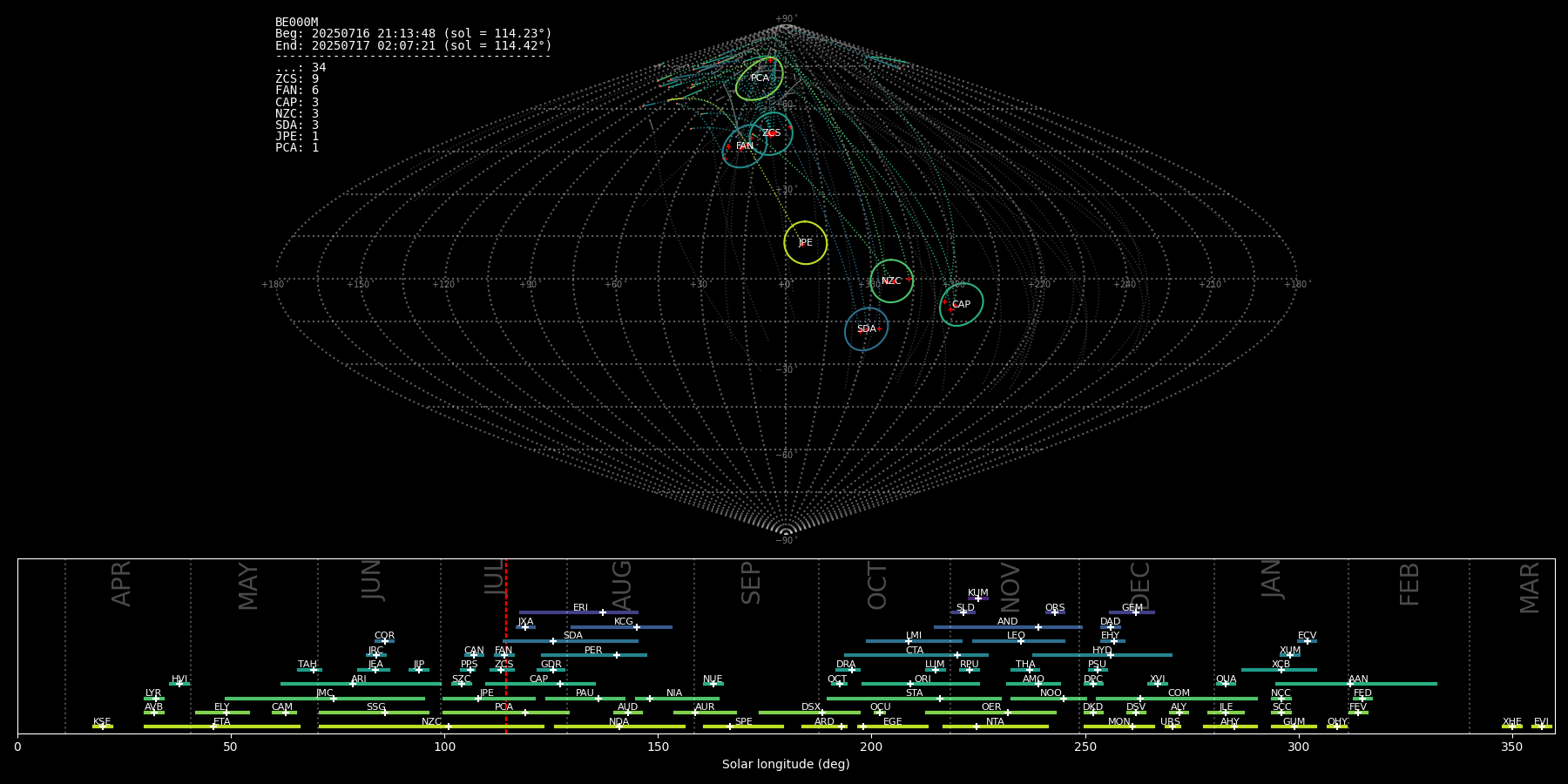Click the KSE shower bar in timeline
The image size is (1568, 784).
[103, 727]
